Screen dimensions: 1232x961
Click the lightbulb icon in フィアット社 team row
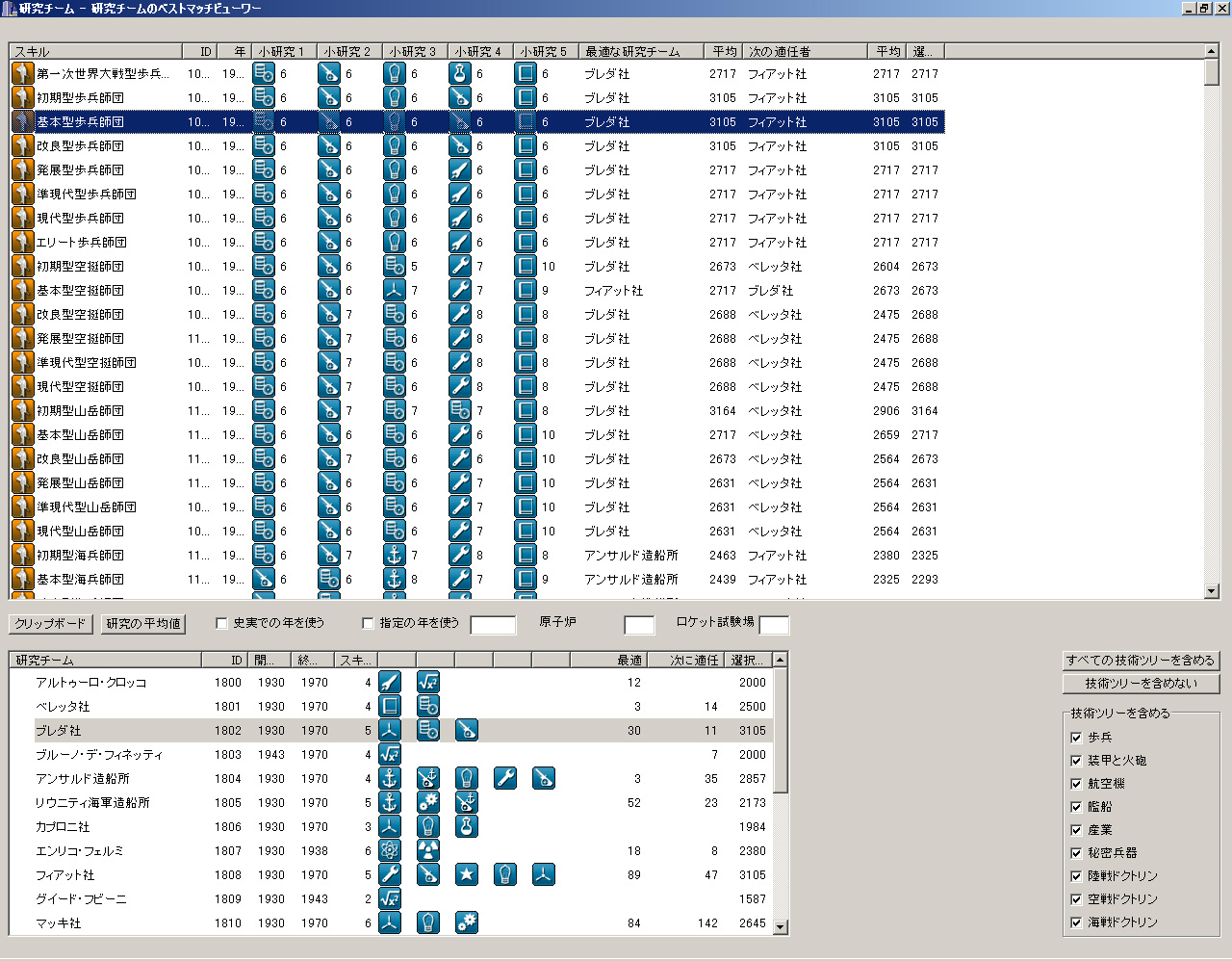[505, 874]
